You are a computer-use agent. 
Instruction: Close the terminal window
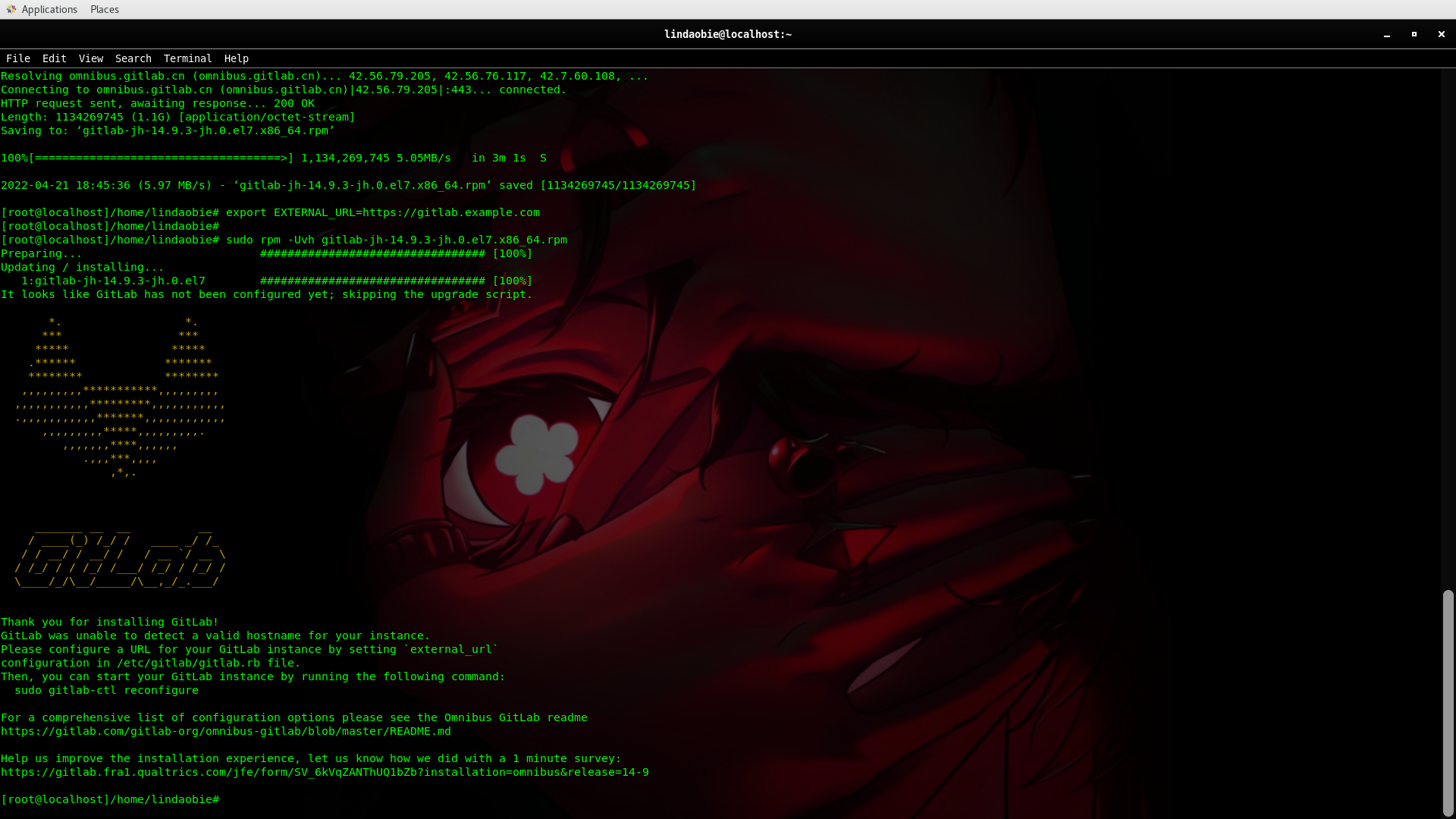coord(1442,34)
